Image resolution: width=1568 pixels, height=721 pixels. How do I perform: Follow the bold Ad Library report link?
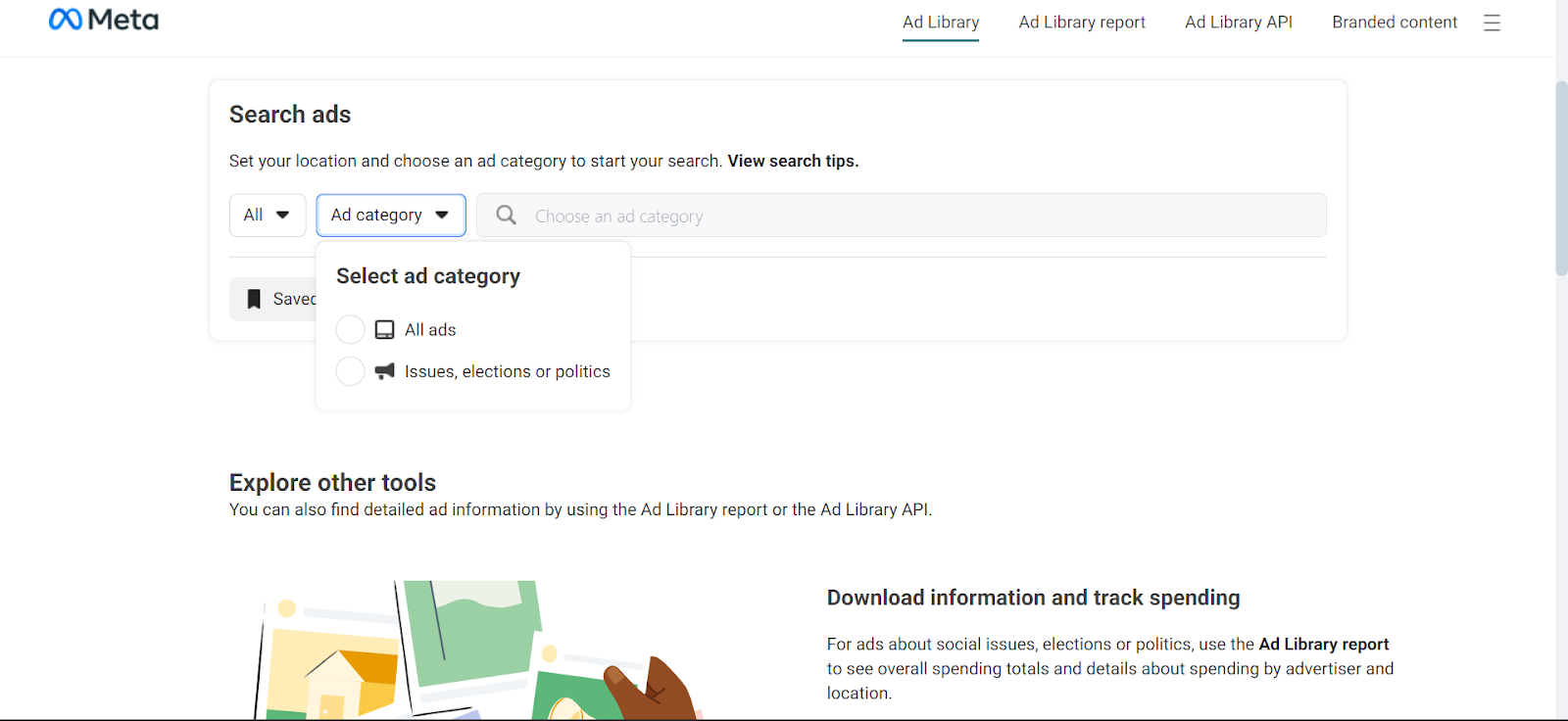click(1323, 644)
